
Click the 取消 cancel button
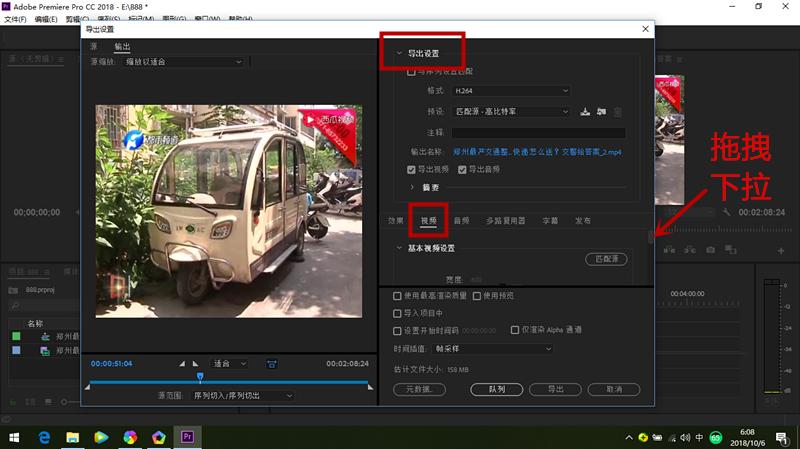(614, 389)
